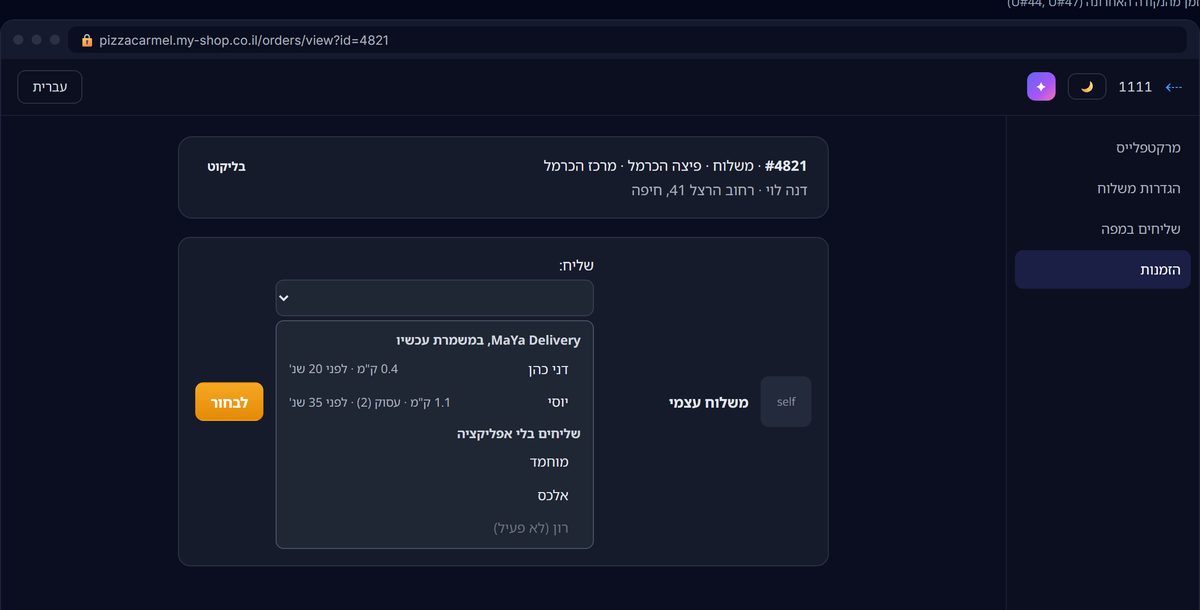Select courier יוסי from list
This screenshot has height=610, width=1200.
point(435,402)
